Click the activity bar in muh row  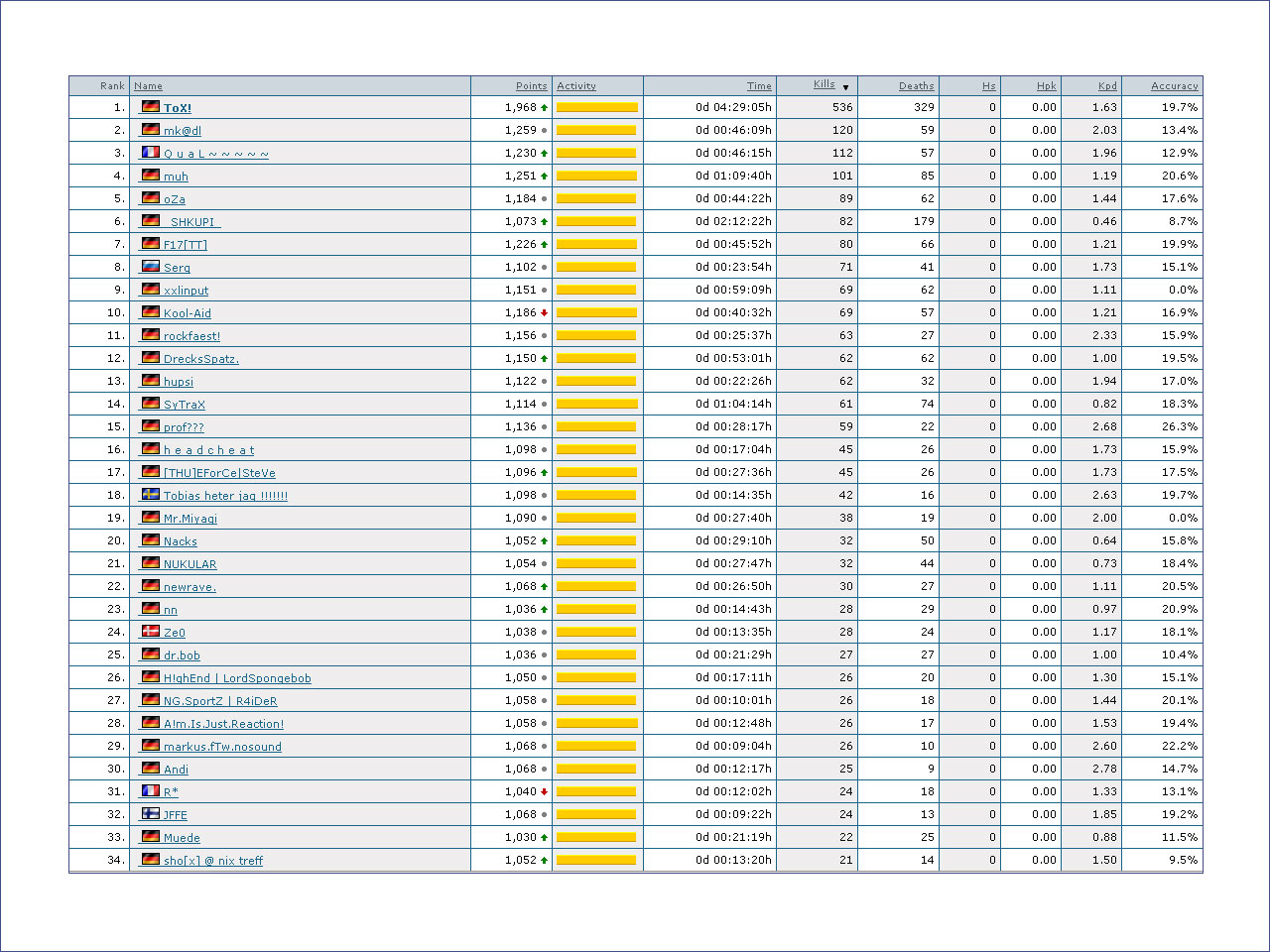click(596, 177)
